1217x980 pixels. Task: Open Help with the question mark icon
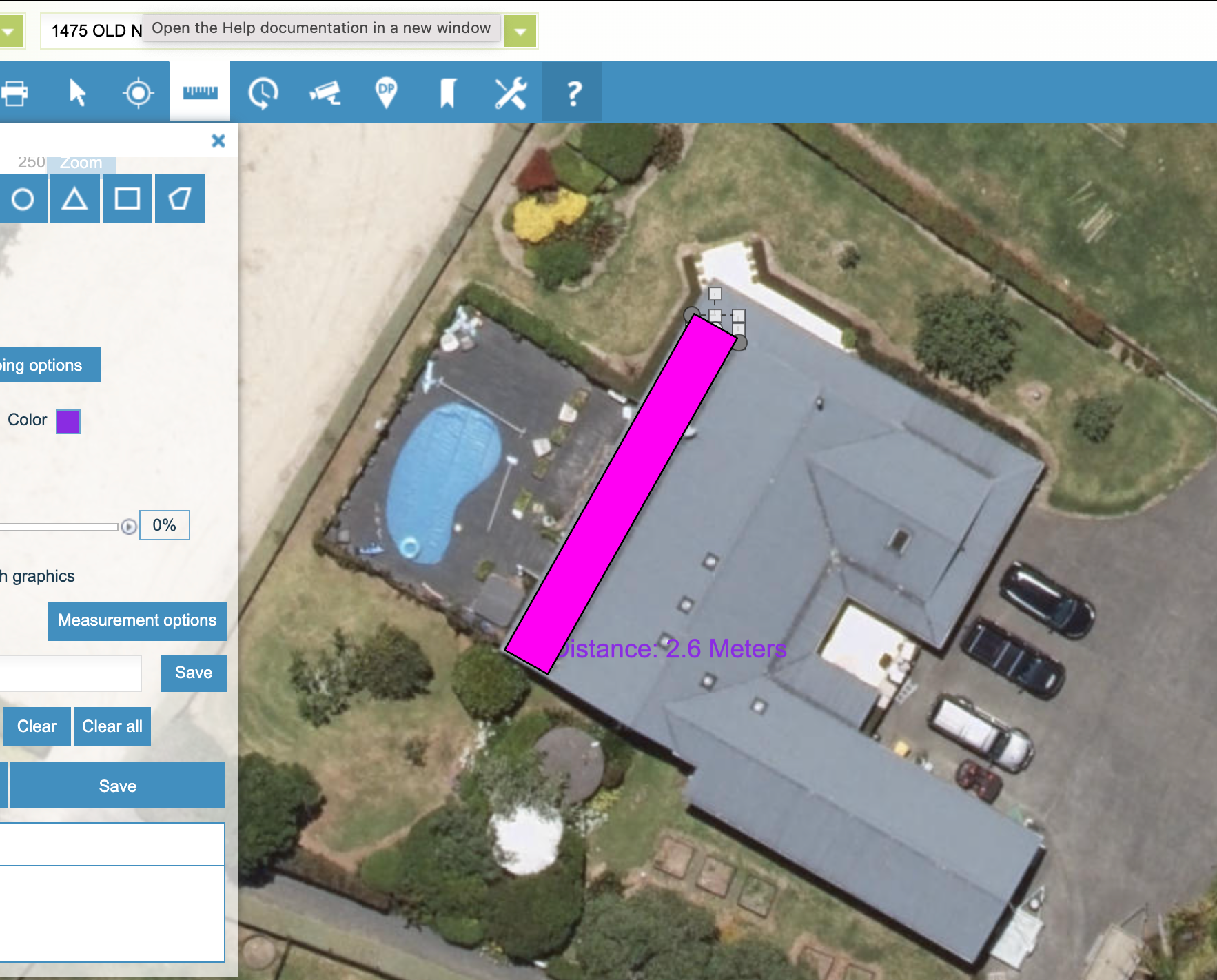(573, 92)
